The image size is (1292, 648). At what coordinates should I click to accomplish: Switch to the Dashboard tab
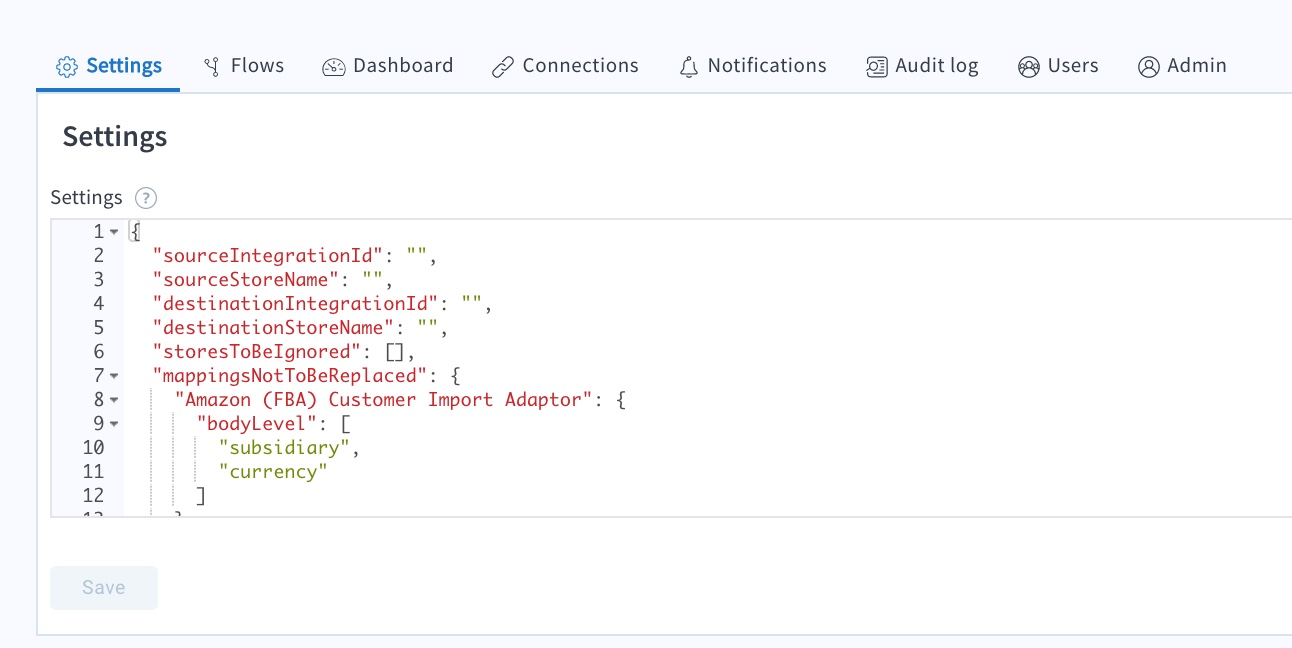click(388, 65)
